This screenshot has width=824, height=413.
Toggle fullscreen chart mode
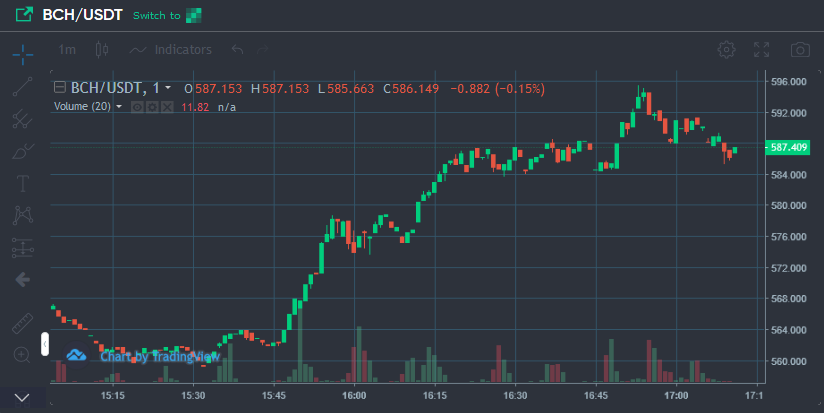pos(761,49)
